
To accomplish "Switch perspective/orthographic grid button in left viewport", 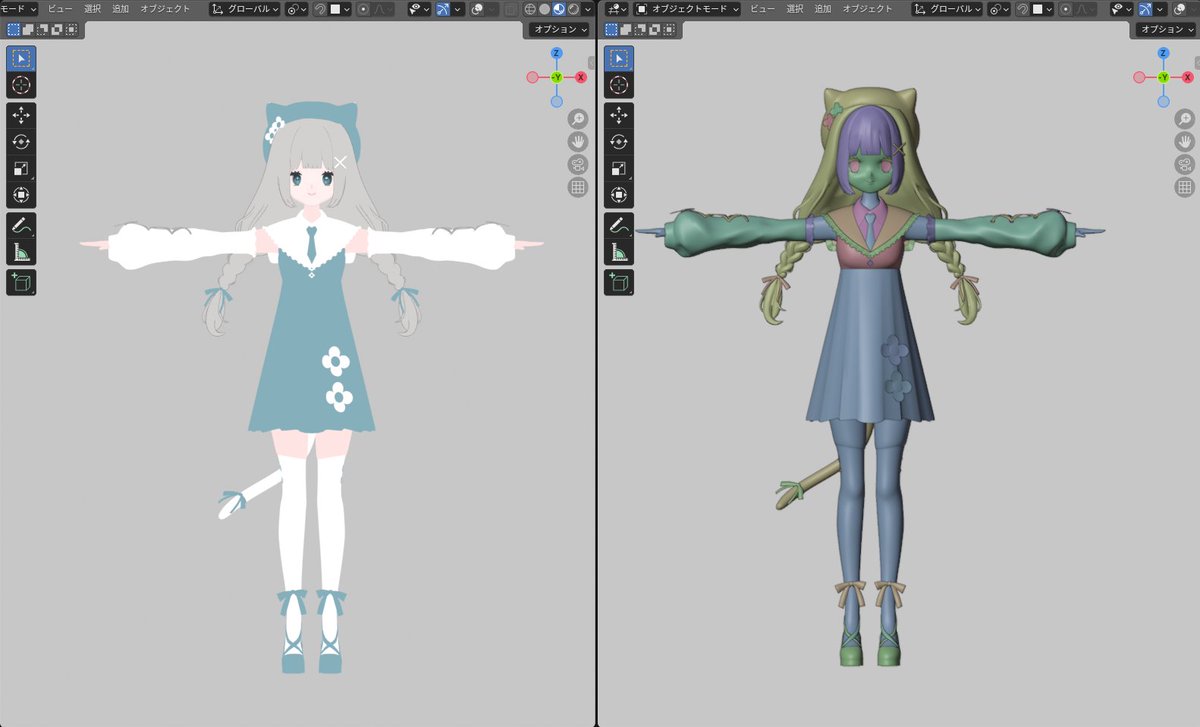I will [578, 187].
